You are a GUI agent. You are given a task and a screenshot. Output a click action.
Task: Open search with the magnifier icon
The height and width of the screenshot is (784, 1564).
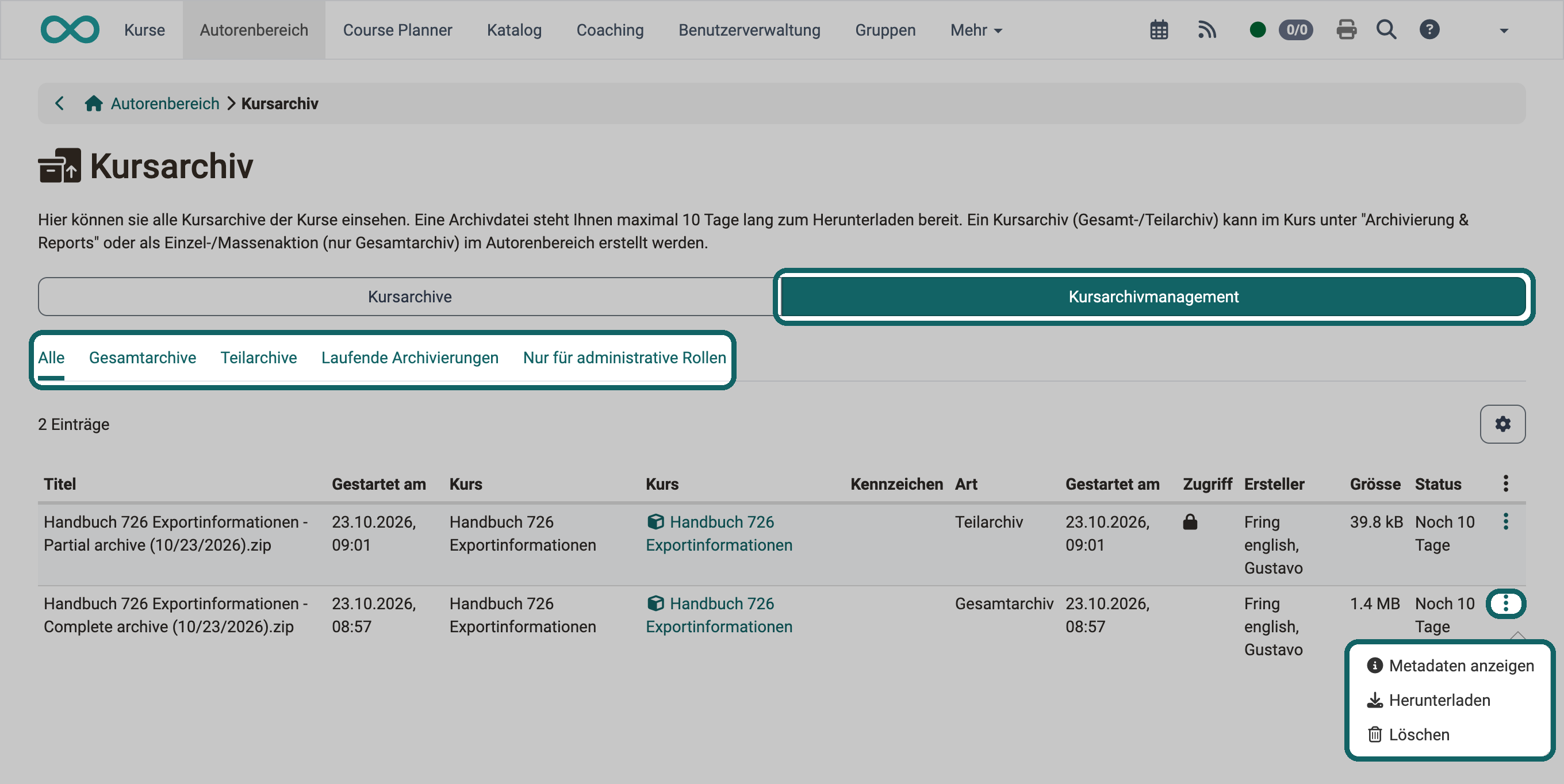click(1386, 30)
